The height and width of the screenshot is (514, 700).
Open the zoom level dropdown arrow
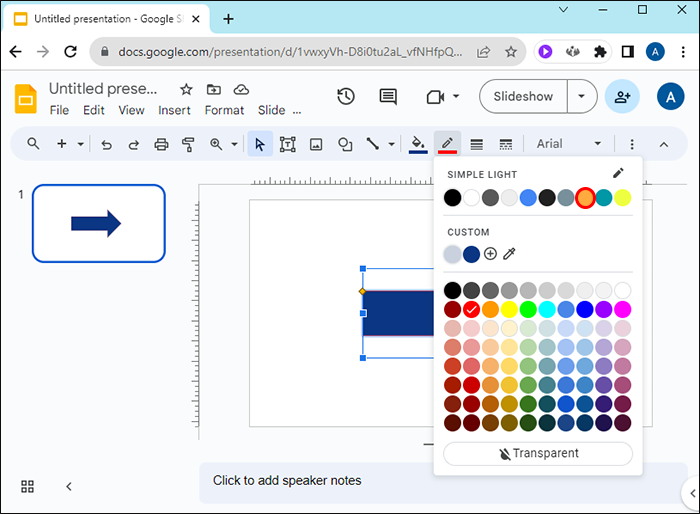(x=235, y=144)
